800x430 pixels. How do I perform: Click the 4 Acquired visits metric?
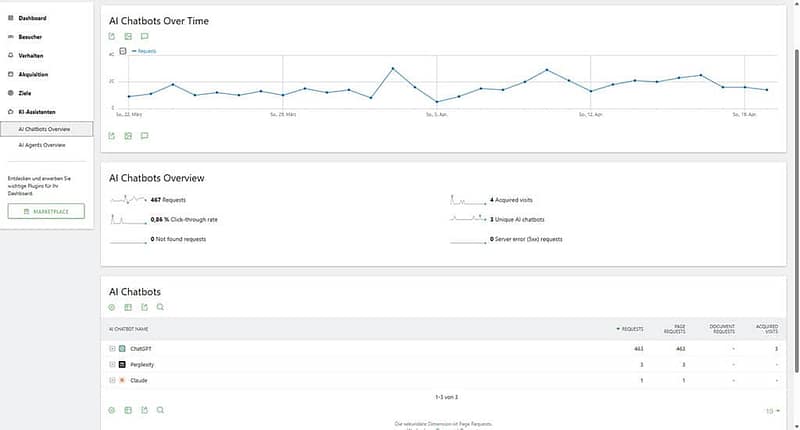[x=491, y=200]
